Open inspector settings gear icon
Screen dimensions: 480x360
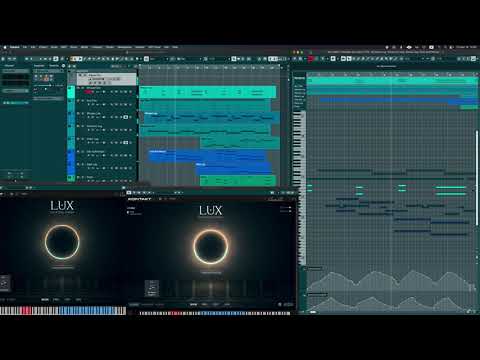pyautogui.click(x=63, y=66)
